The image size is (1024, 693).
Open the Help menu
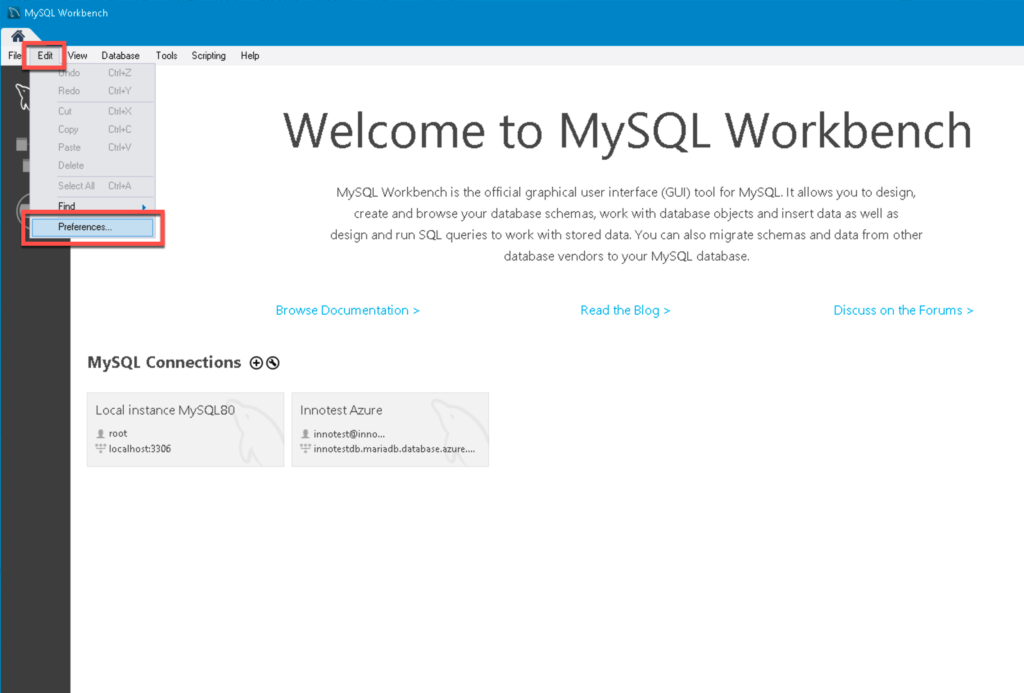tap(249, 56)
